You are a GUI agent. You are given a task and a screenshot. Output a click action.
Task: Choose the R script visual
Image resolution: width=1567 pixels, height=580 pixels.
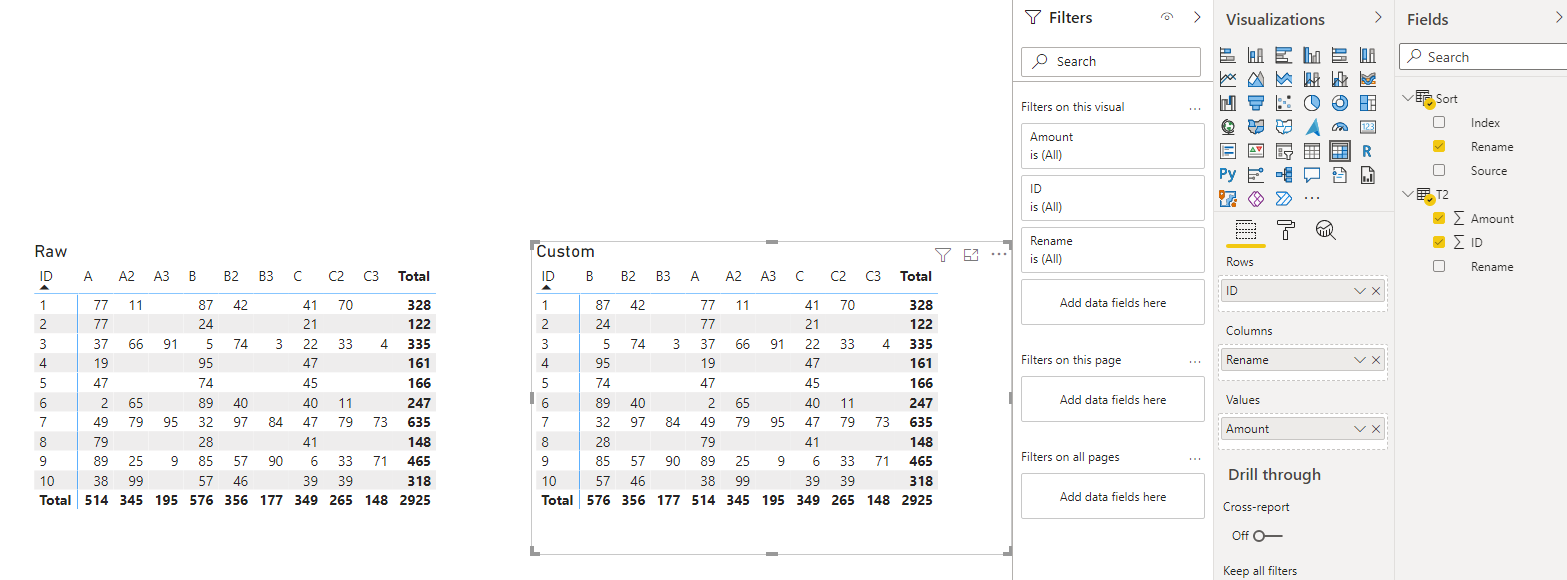[x=1368, y=151]
